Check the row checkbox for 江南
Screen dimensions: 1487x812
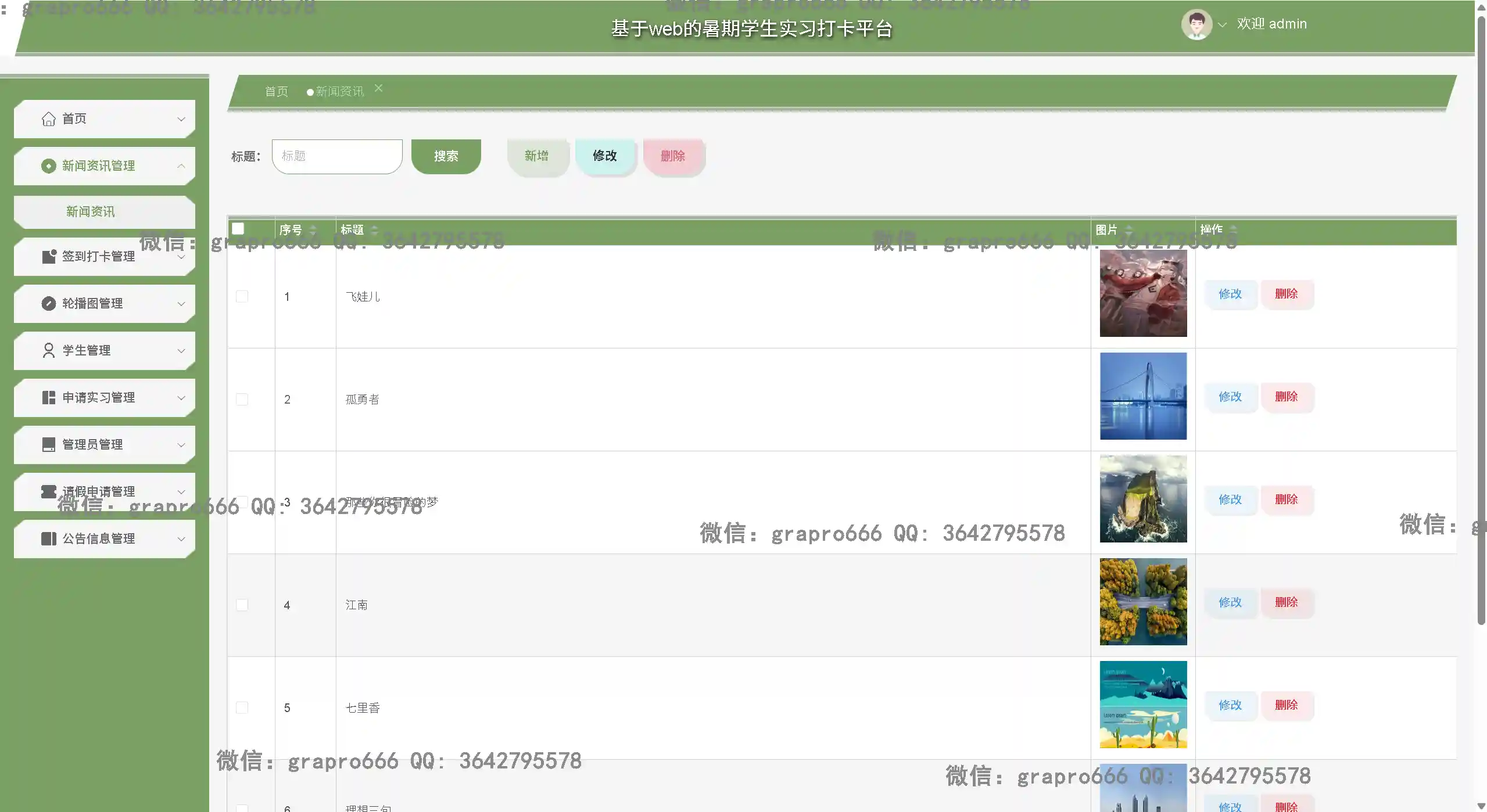241,604
